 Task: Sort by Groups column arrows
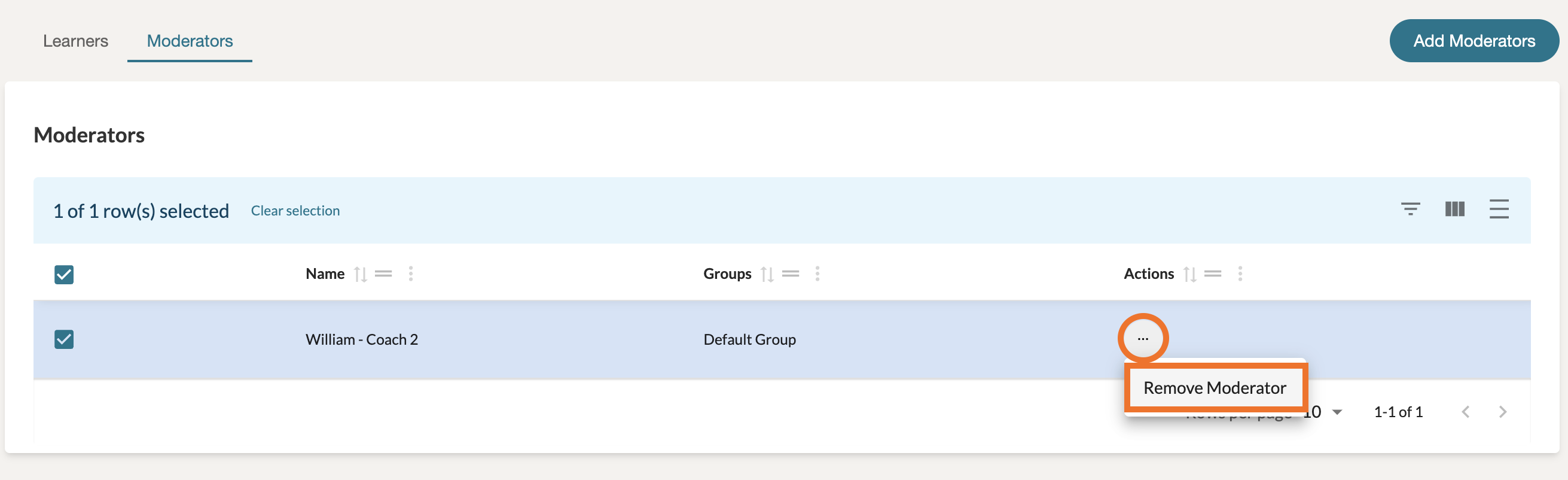click(x=767, y=274)
